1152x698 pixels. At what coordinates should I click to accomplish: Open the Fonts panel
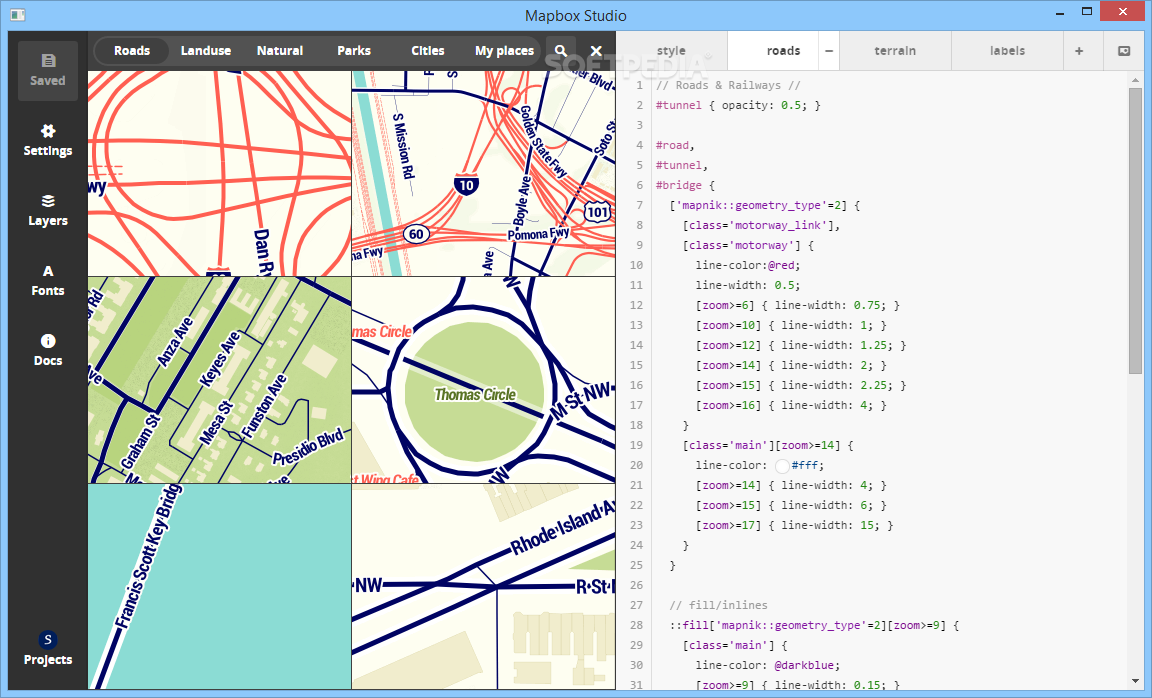(x=48, y=281)
